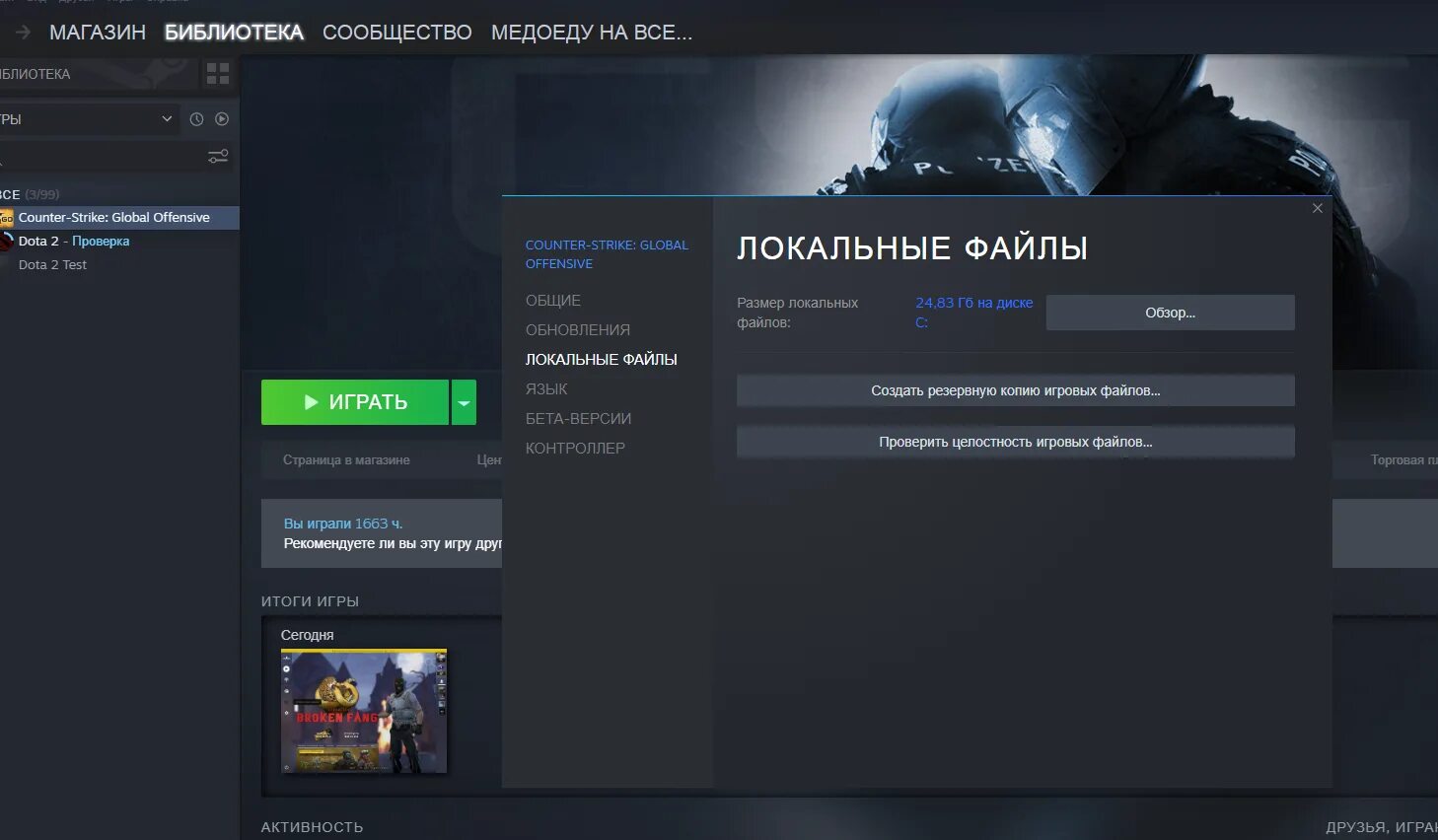The image size is (1438, 840).
Task: Open the library filter settings icon
Action: [218, 157]
